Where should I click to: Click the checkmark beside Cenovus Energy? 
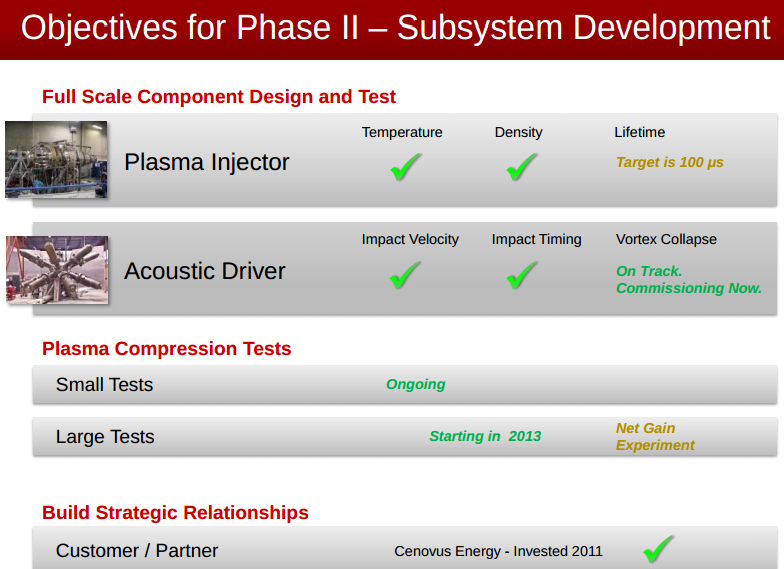(657, 549)
